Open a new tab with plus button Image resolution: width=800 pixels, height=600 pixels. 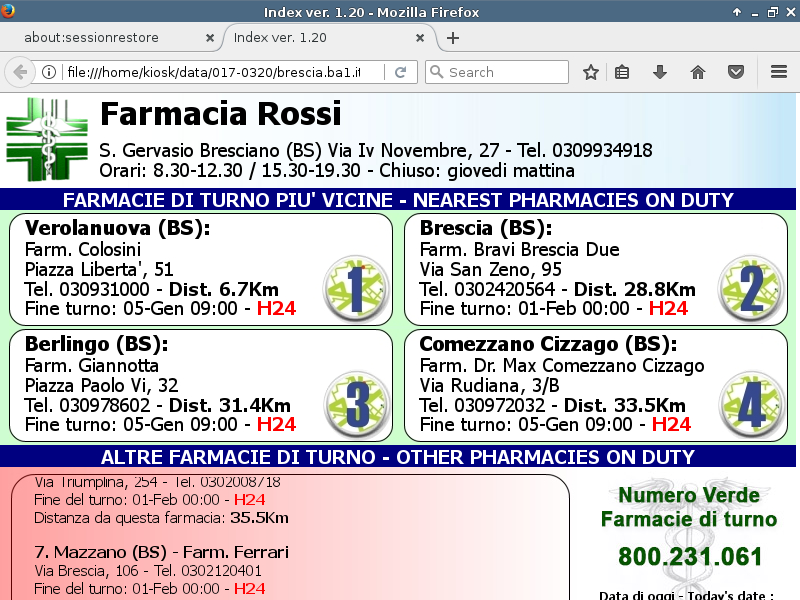(453, 38)
